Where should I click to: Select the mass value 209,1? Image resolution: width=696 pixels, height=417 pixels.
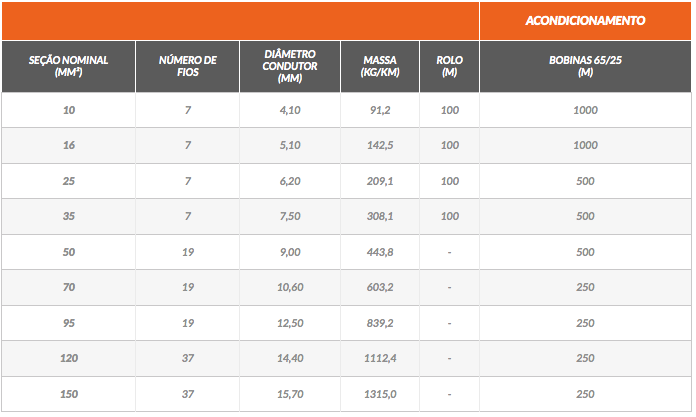(x=380, y=181)
